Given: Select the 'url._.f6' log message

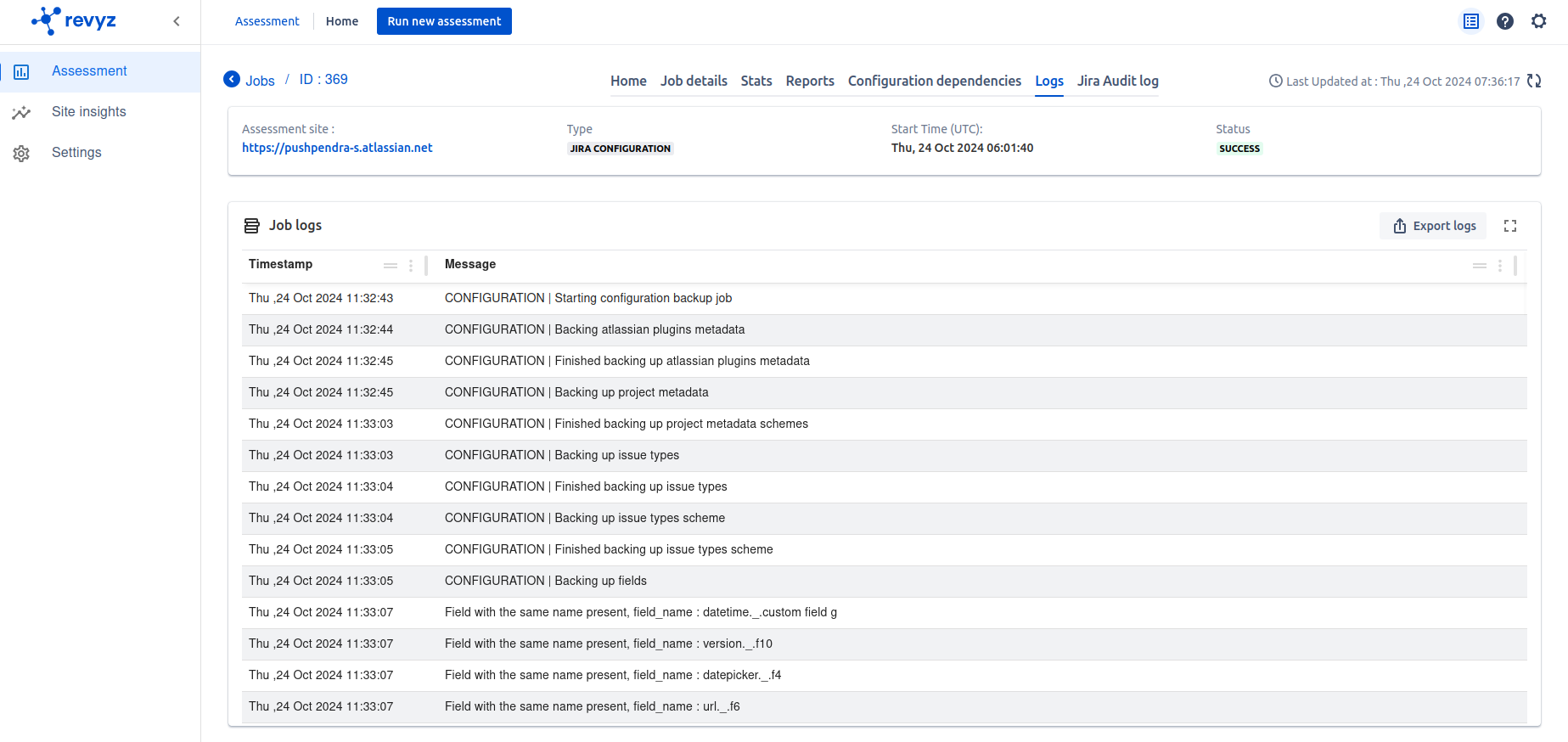Looking at the screenshot, I should [593, 706].
